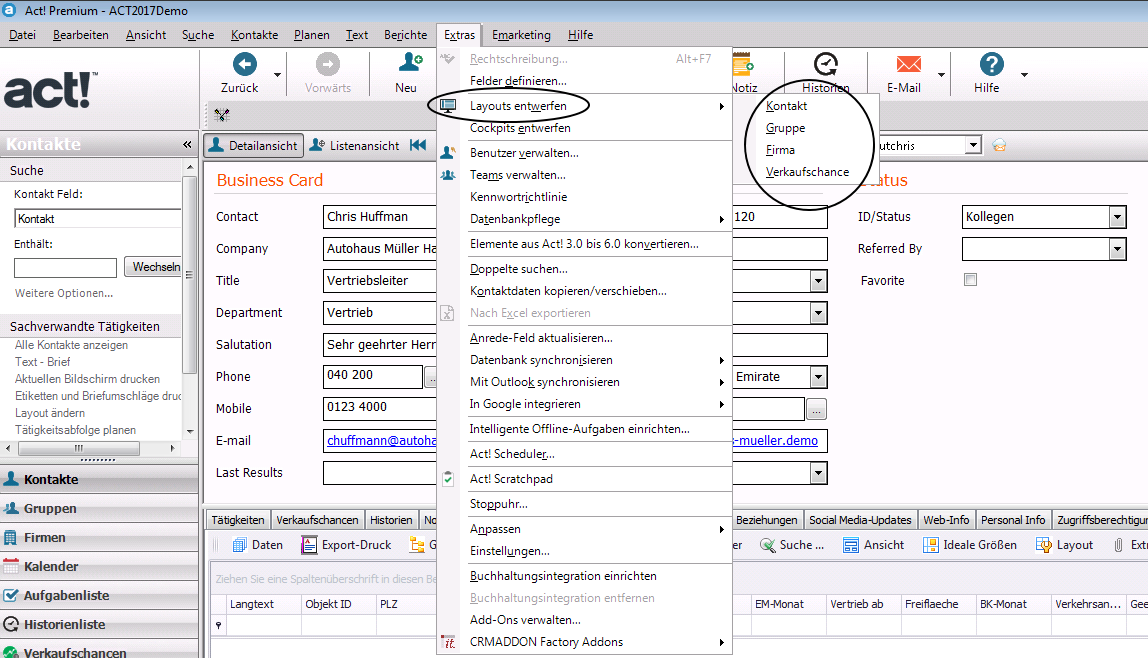Switch to the Tätigkeiten tab

238,520
